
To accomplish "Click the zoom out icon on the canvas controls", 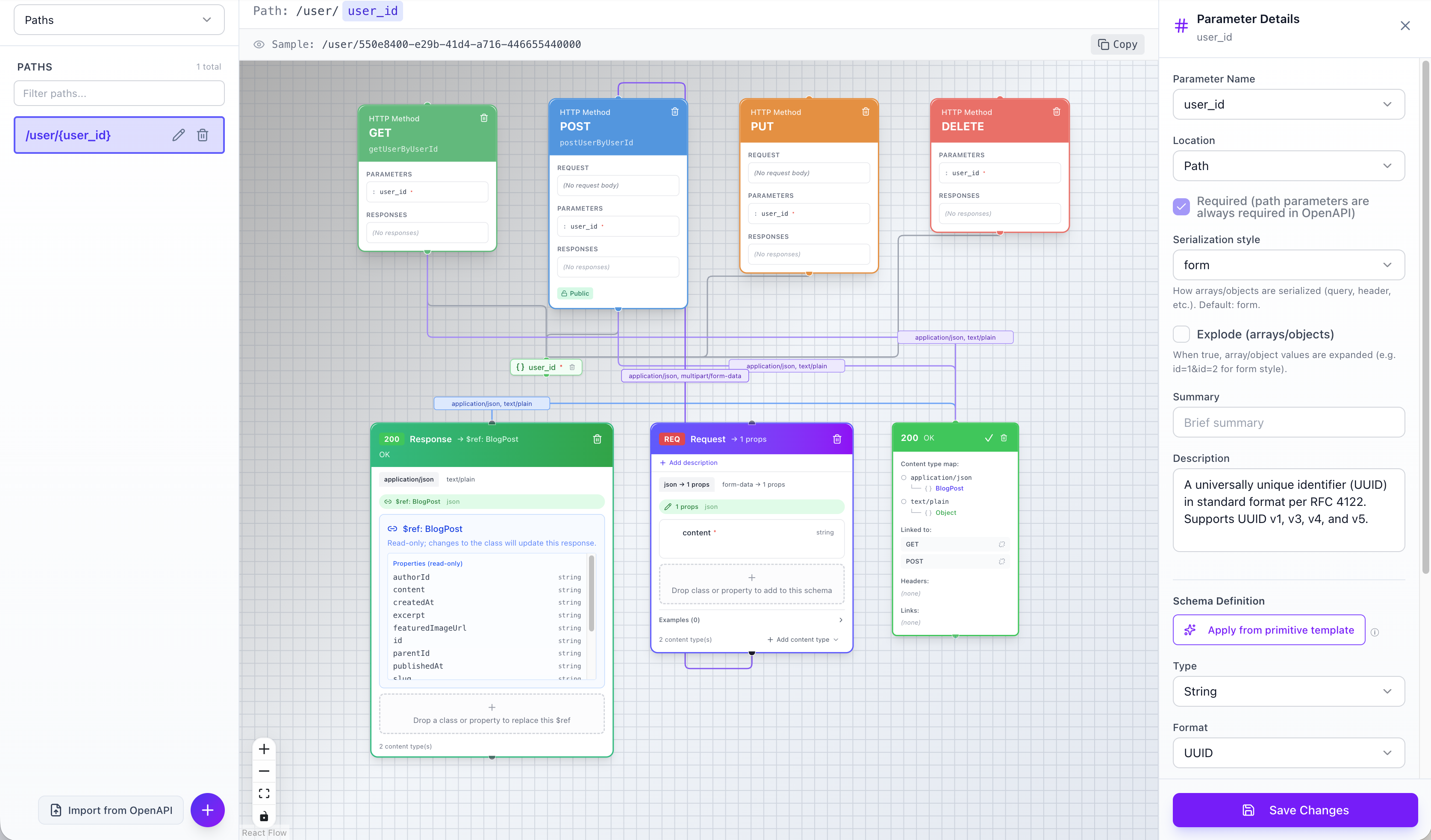I will (x=264, y=771).
